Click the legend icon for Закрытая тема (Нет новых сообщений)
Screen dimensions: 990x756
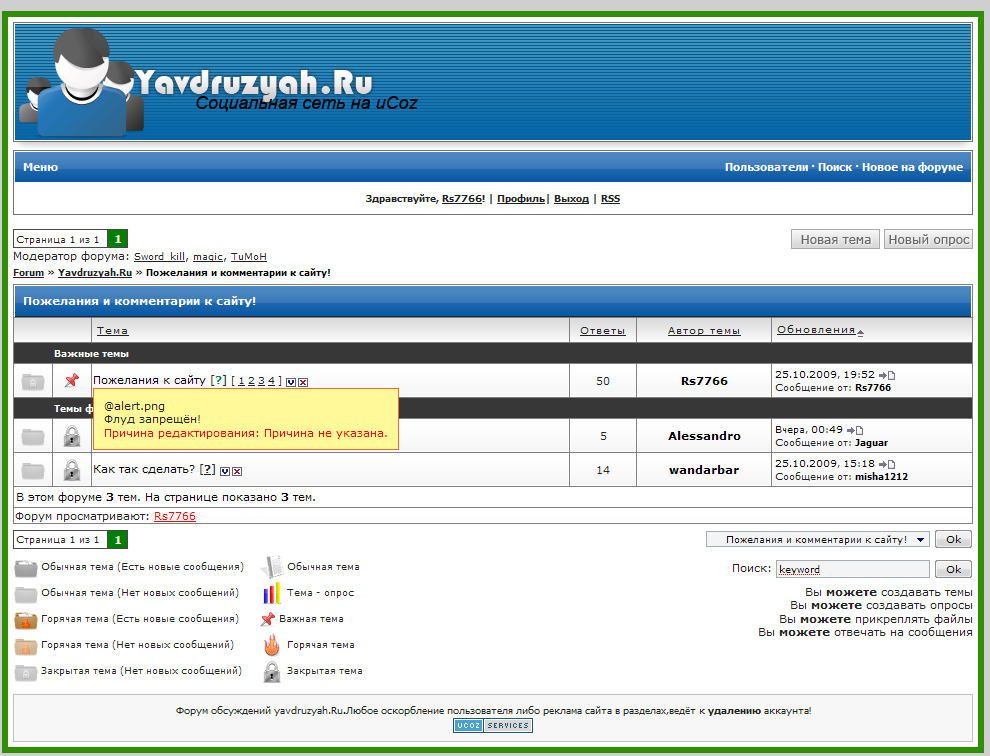tap(26, 672)
